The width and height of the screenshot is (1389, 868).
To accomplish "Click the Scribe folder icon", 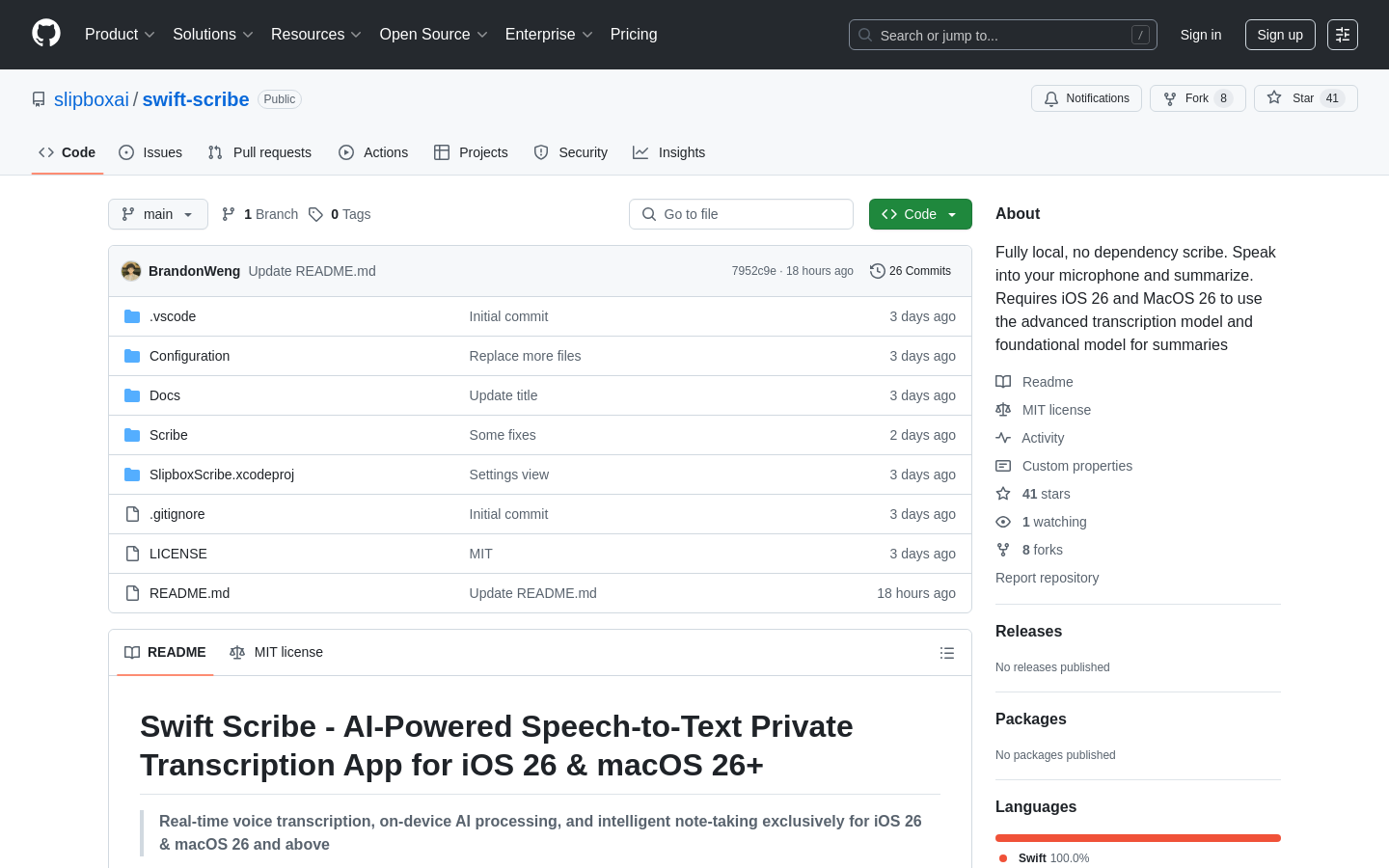I will [x=132, y=435].
